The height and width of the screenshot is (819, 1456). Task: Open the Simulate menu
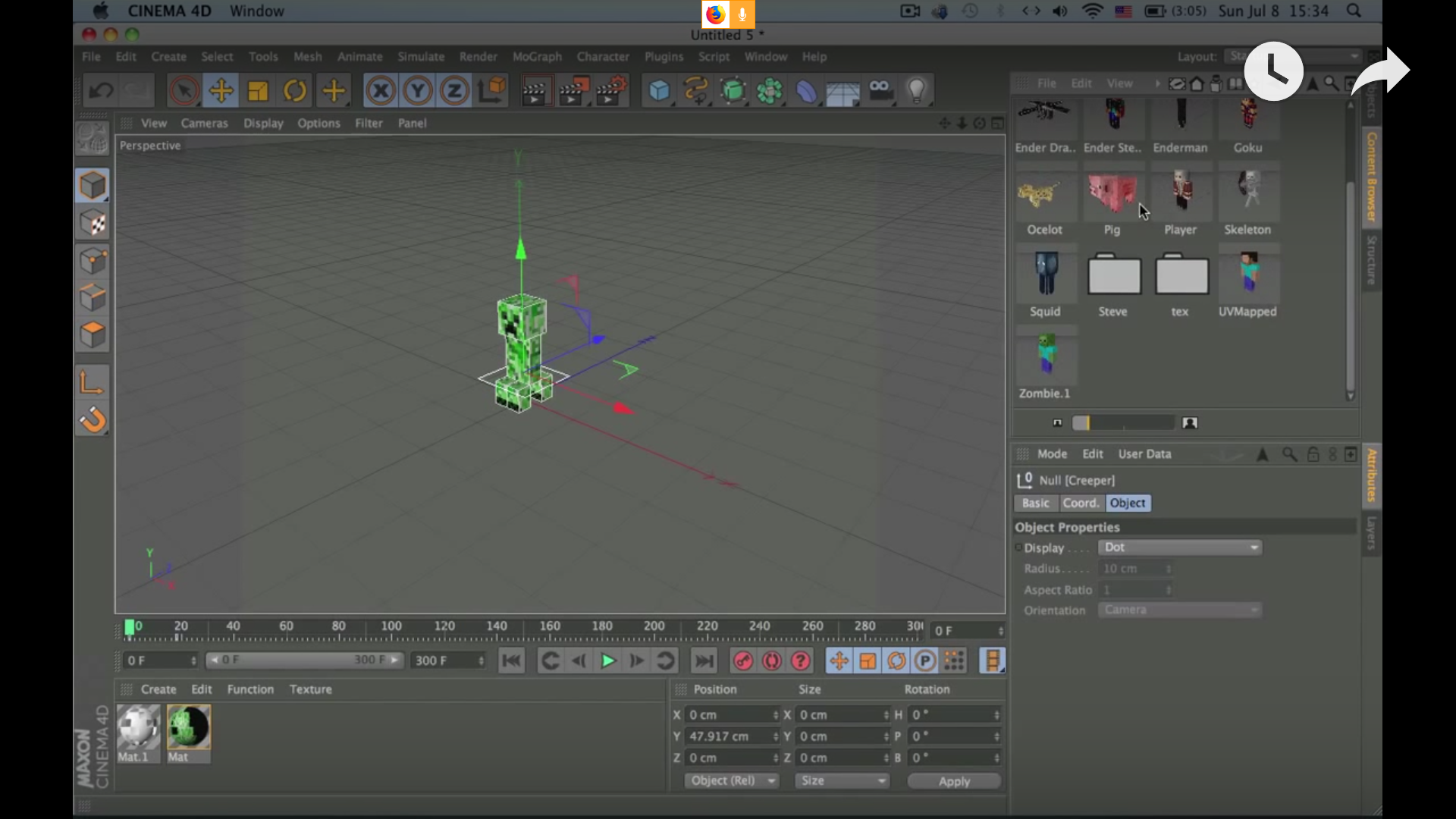point(421,57)
